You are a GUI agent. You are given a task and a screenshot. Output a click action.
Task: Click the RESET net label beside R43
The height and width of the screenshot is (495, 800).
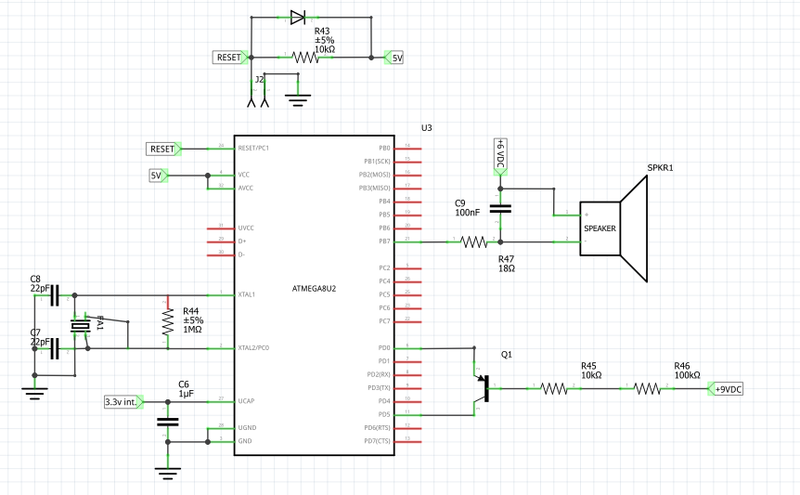[x=231, y=57]
